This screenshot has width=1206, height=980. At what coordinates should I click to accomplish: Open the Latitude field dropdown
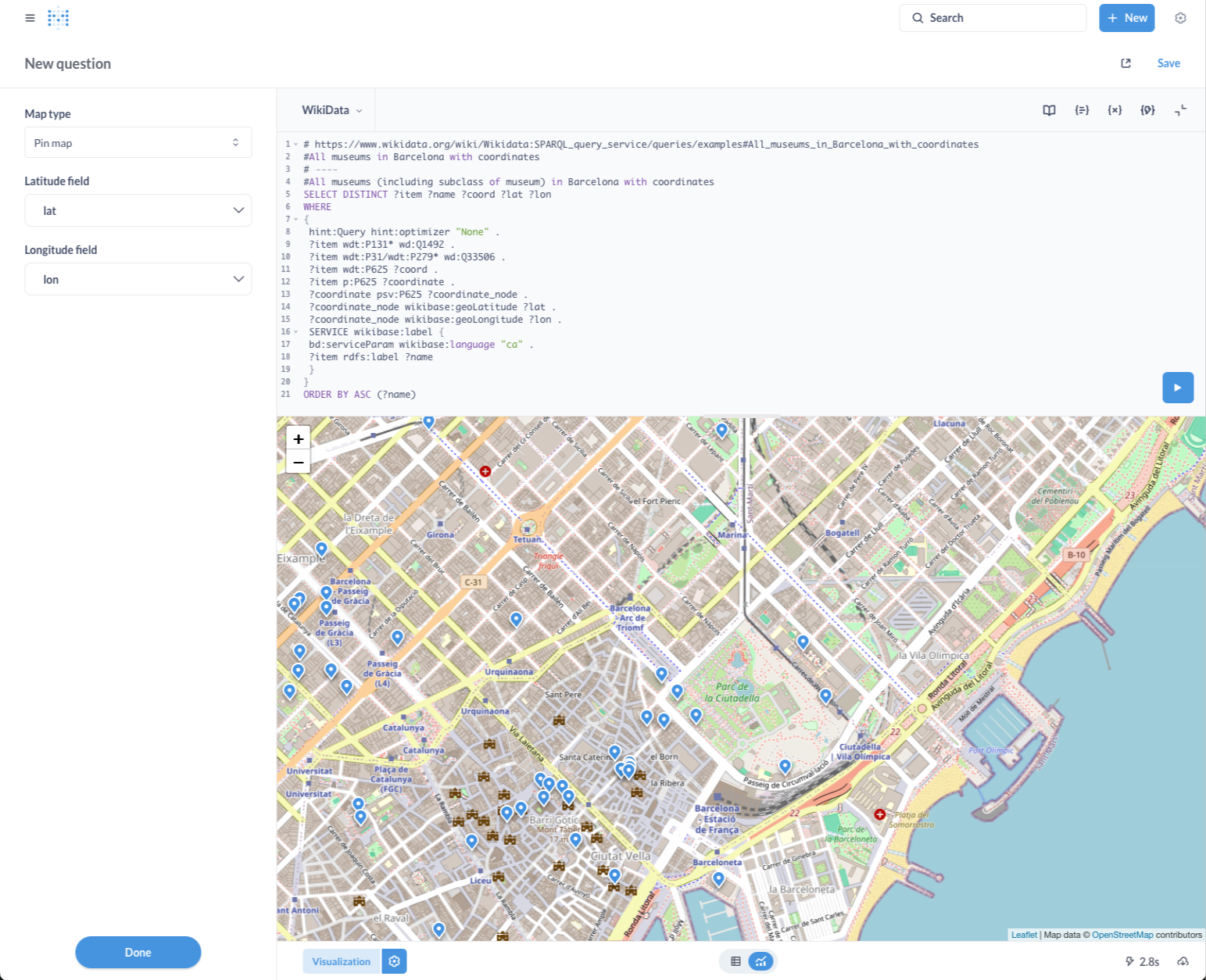138,210
